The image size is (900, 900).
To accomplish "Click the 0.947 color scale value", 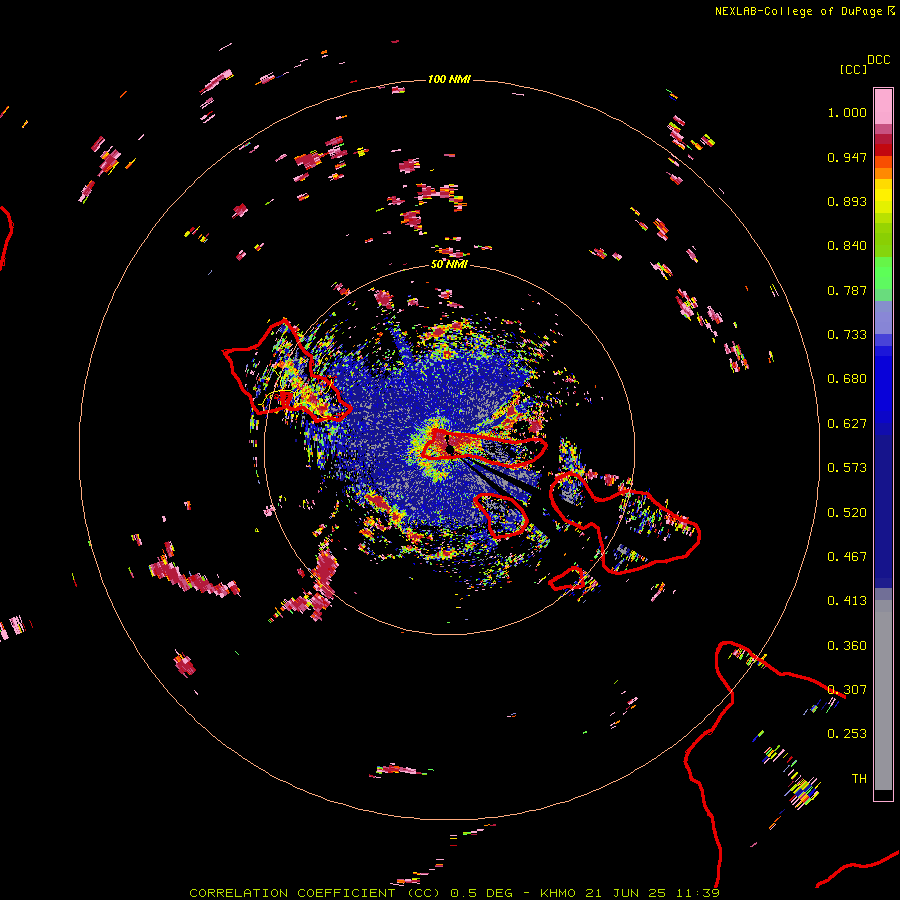I will pyautogui.click(x=847, y=157).
